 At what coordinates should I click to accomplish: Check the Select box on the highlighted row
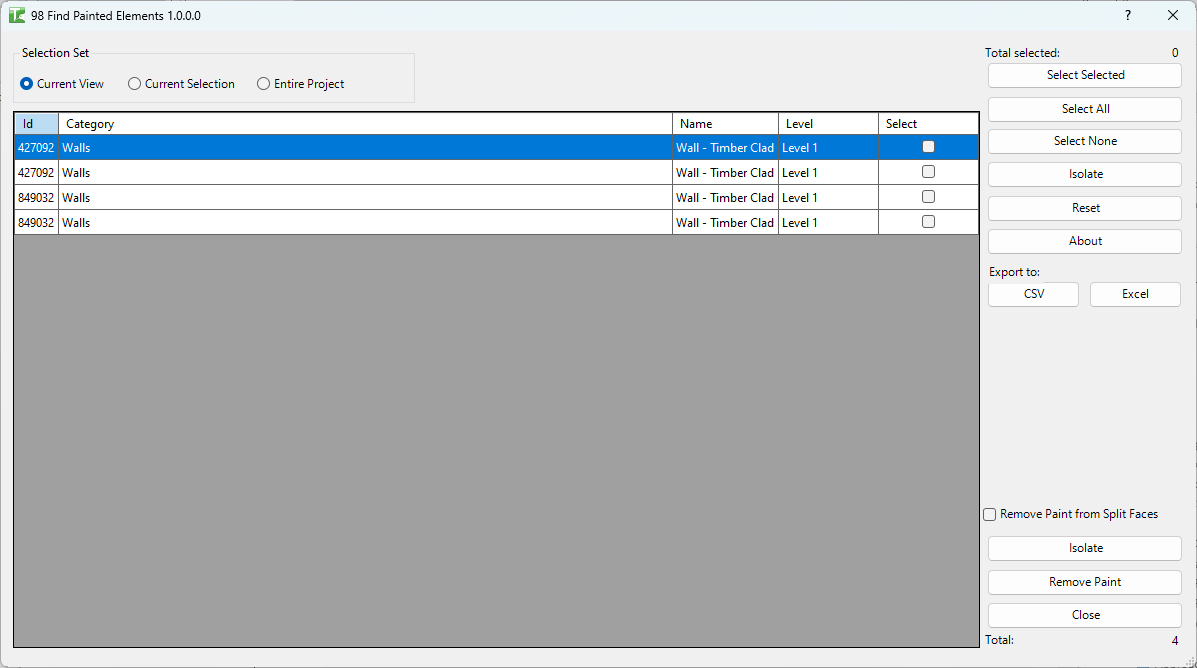click(927, 146)
